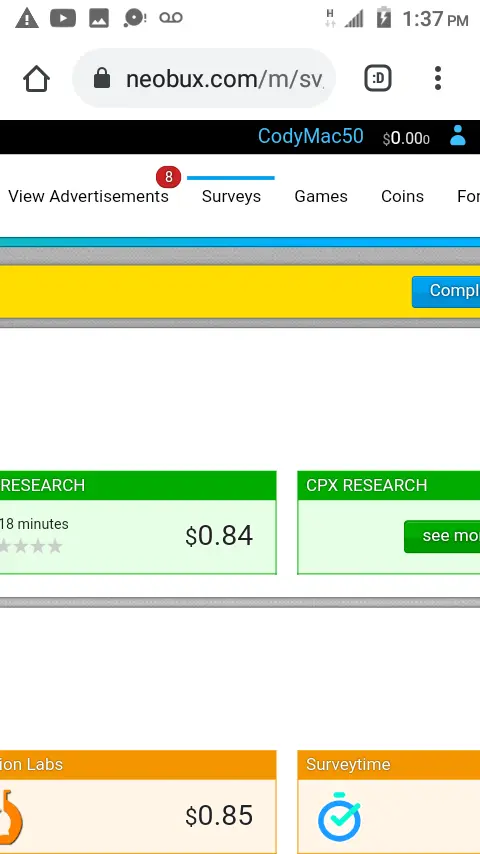Tap the 18 minutes duration text

tap(34, 524)
